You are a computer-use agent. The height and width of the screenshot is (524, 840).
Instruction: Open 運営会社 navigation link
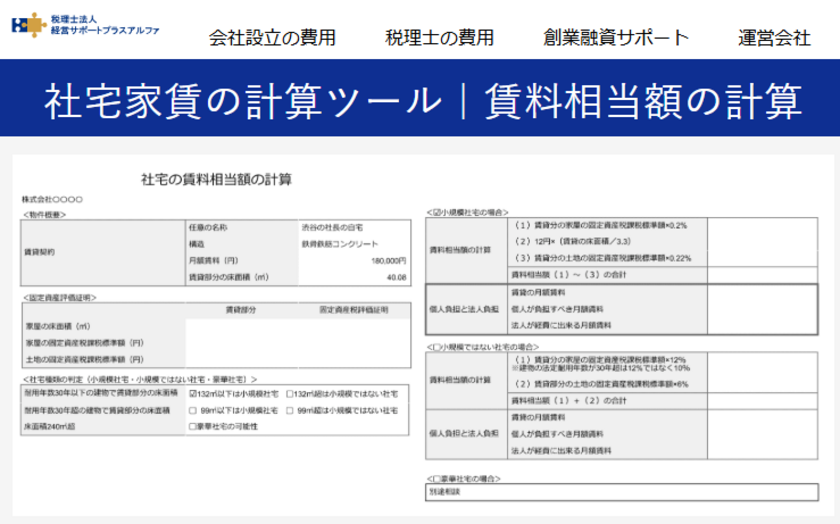pos(774,38)
